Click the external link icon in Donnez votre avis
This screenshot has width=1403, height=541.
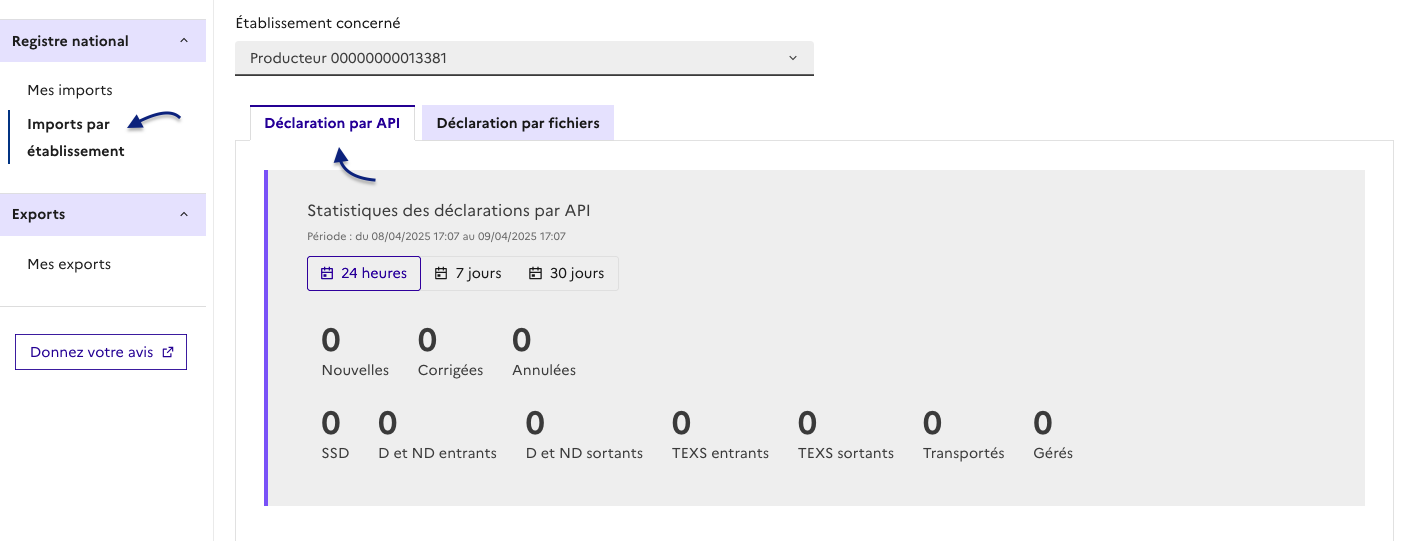pyautogui.click(x=168, y=352)
